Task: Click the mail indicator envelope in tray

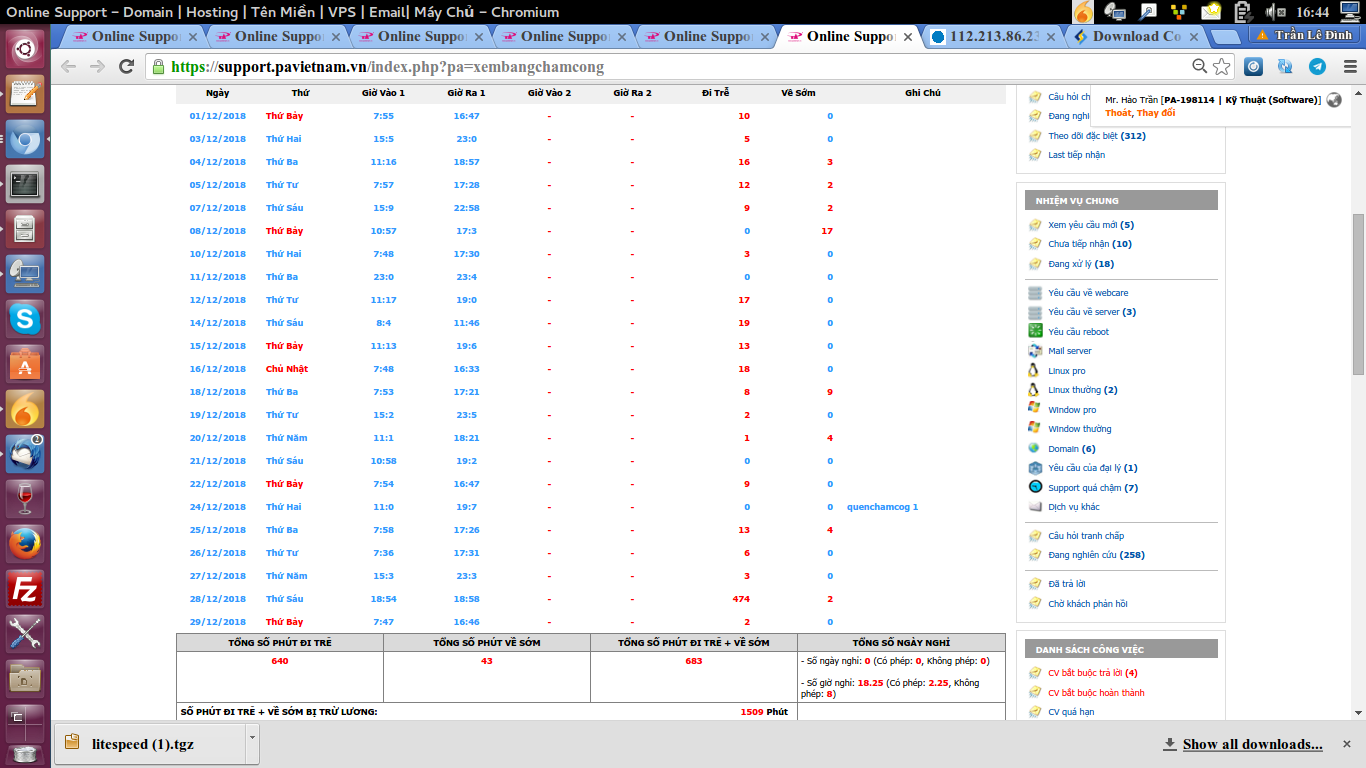Action: (x=1212, y=12)
